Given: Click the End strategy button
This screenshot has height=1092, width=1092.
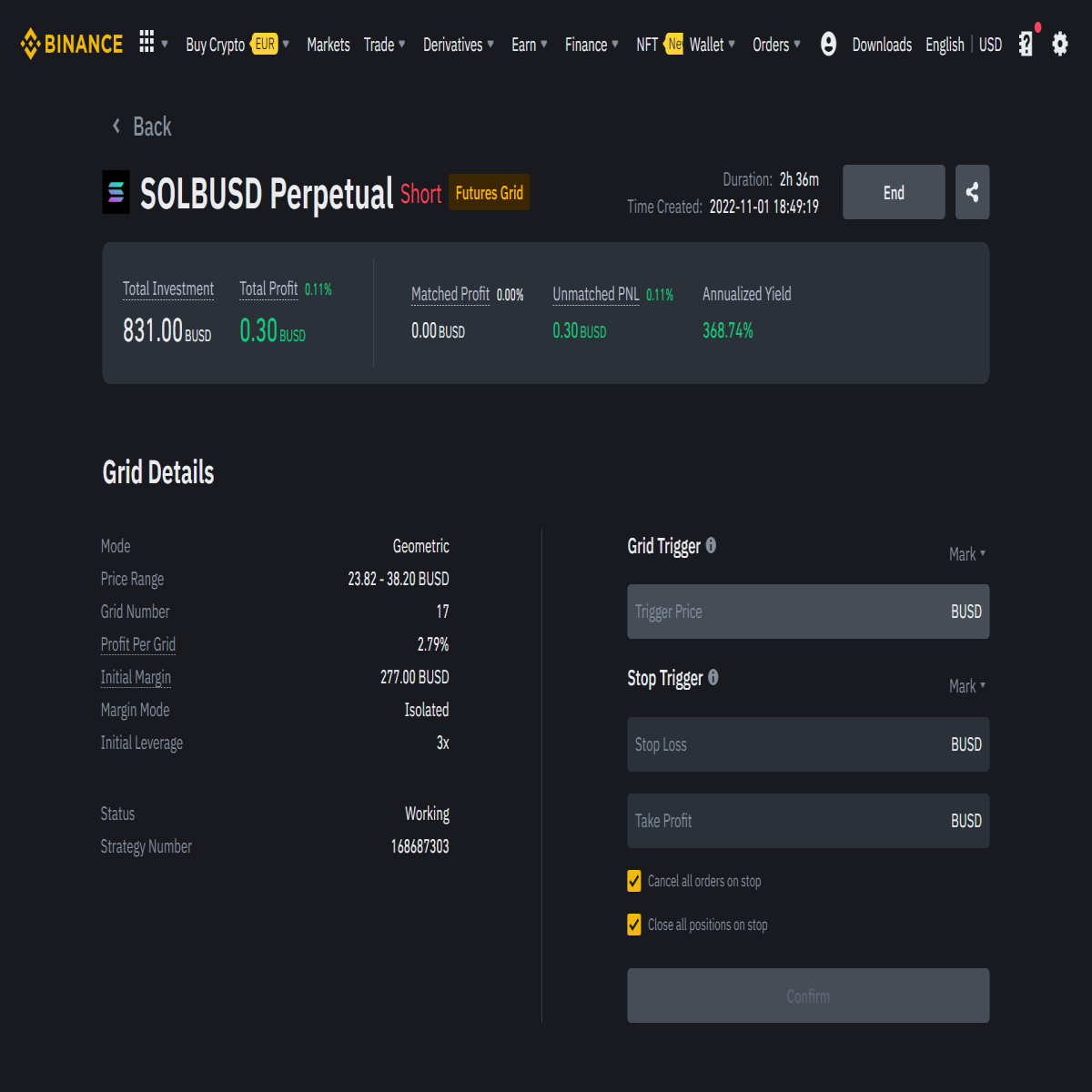Looking at the screenshot, I should [x=894, y=192].
